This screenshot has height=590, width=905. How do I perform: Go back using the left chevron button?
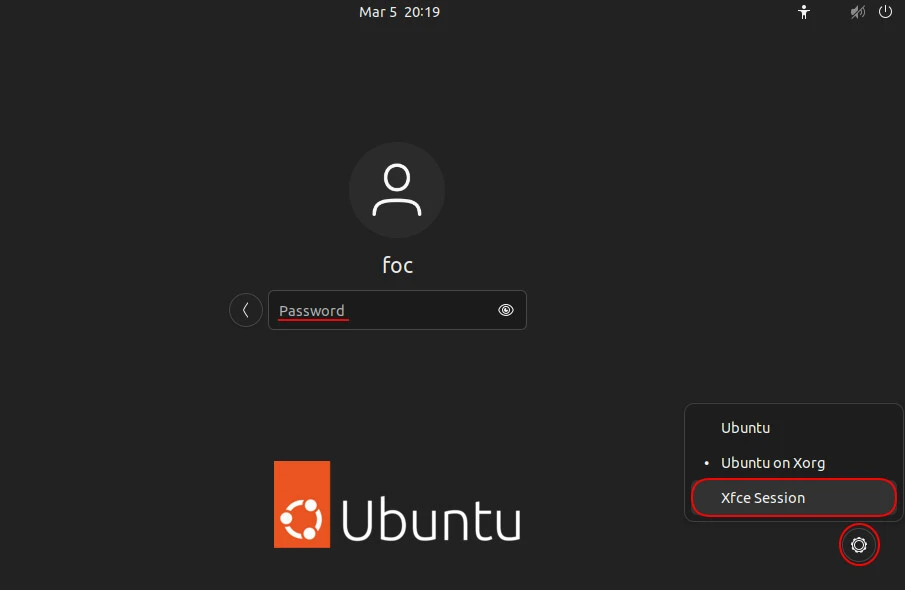click(x=246, y=310)
